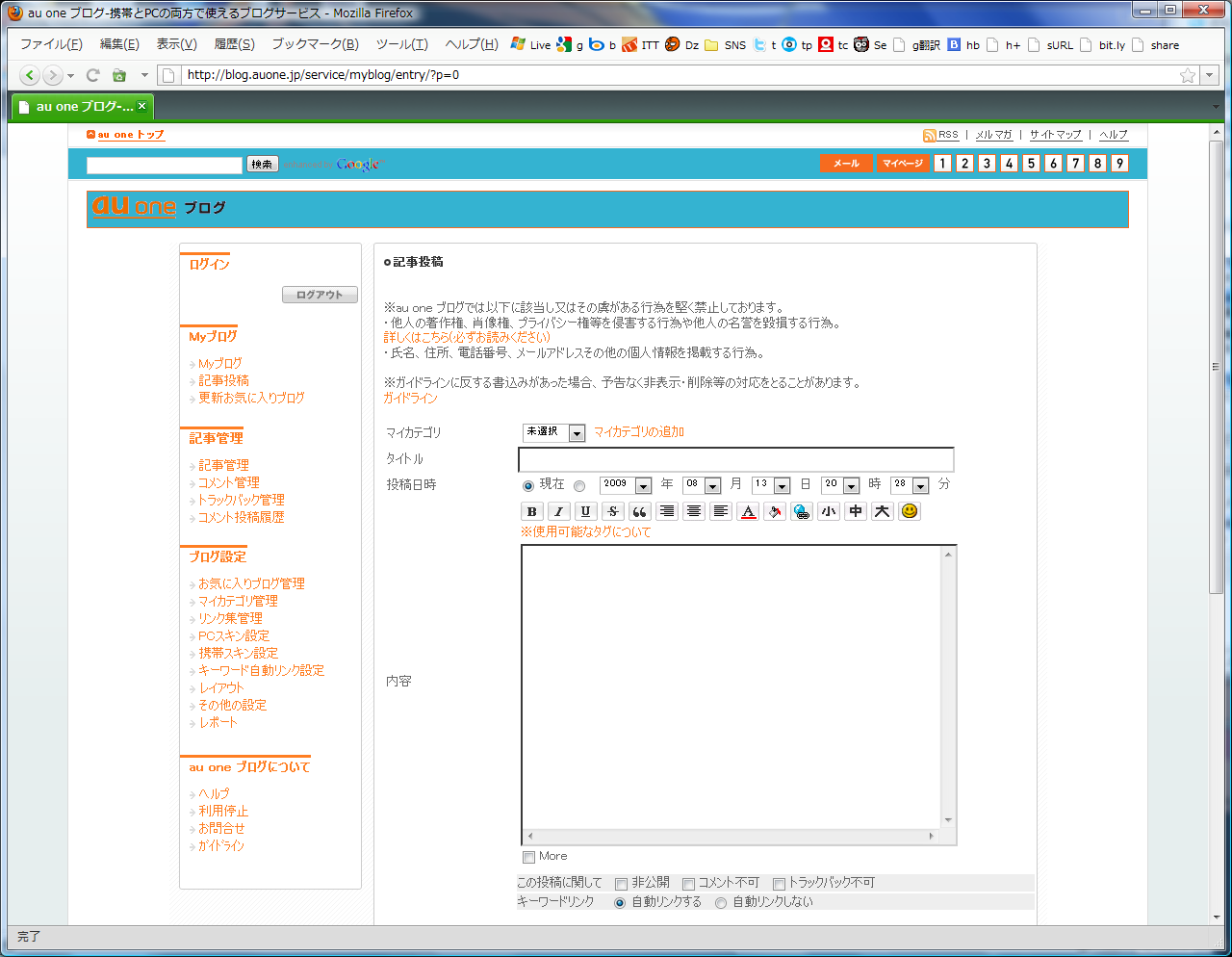Insert a blockquote with the quote icon
Screen dimensions: 1232x957
tap(639, 511)
